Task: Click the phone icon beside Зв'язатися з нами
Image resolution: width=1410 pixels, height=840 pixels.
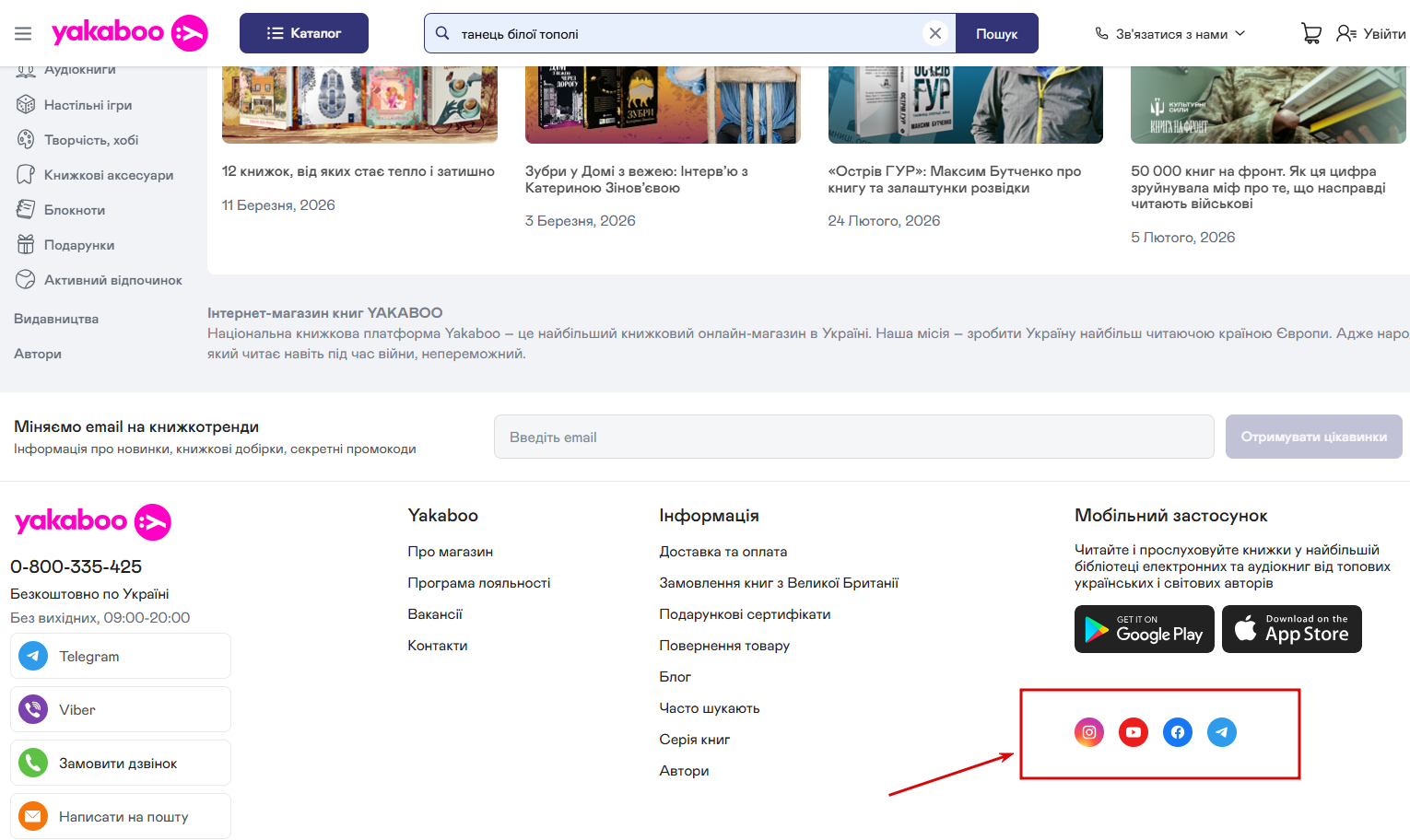Action: point(1101,33)
